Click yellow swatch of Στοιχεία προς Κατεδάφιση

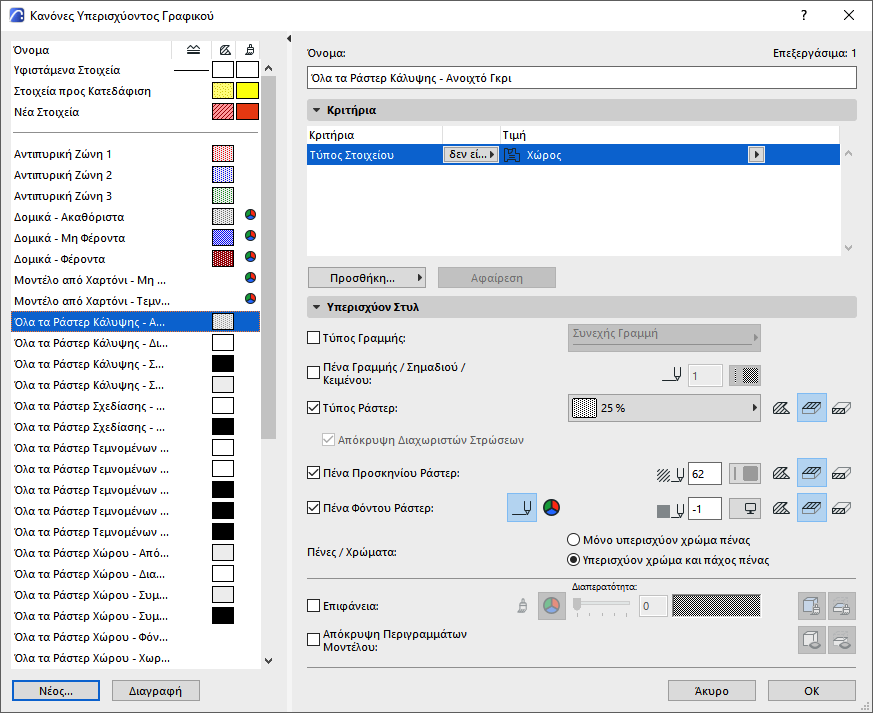247,91
